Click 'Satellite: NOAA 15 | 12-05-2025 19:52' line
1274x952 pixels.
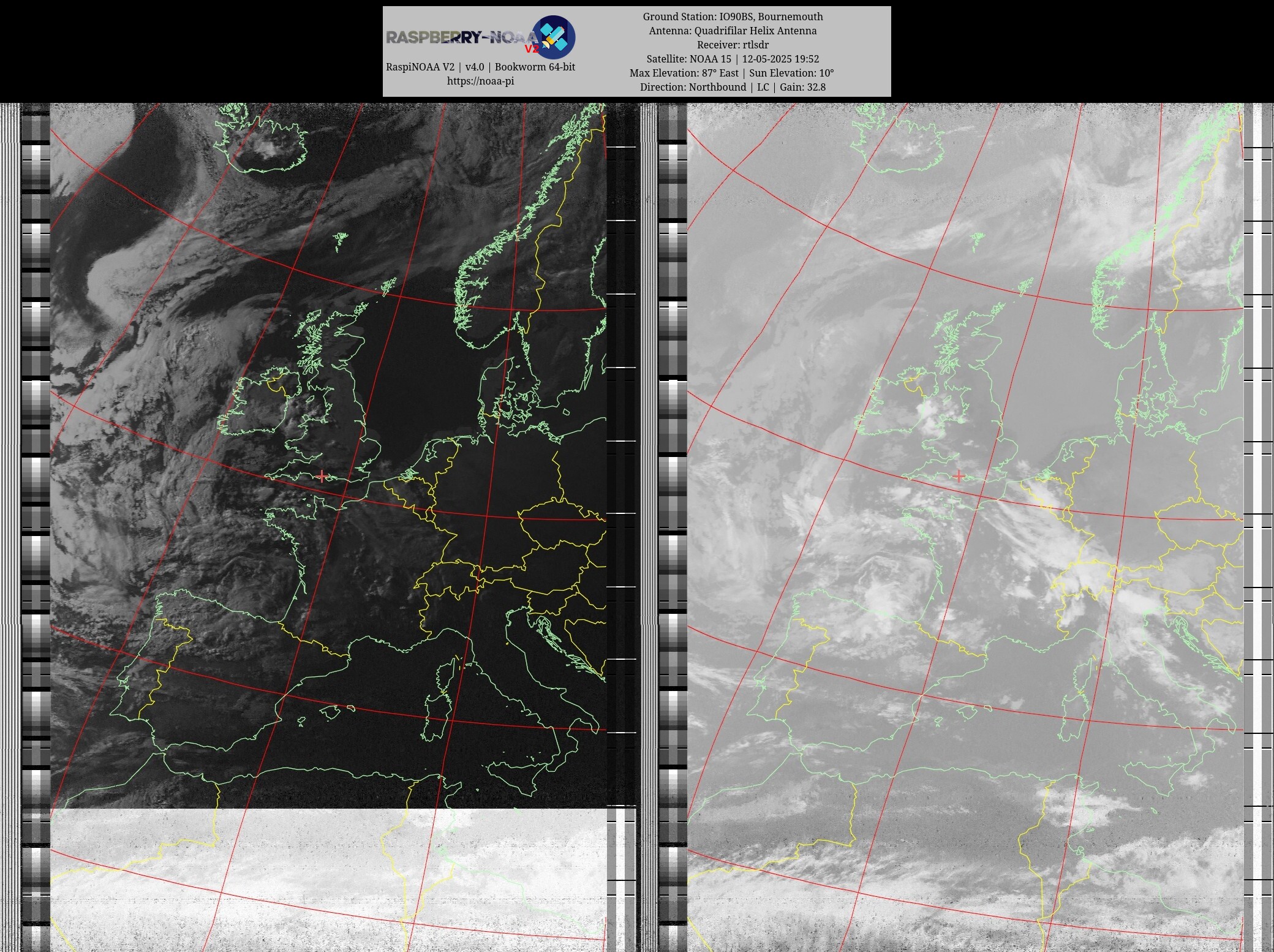[x=733, y=59]
